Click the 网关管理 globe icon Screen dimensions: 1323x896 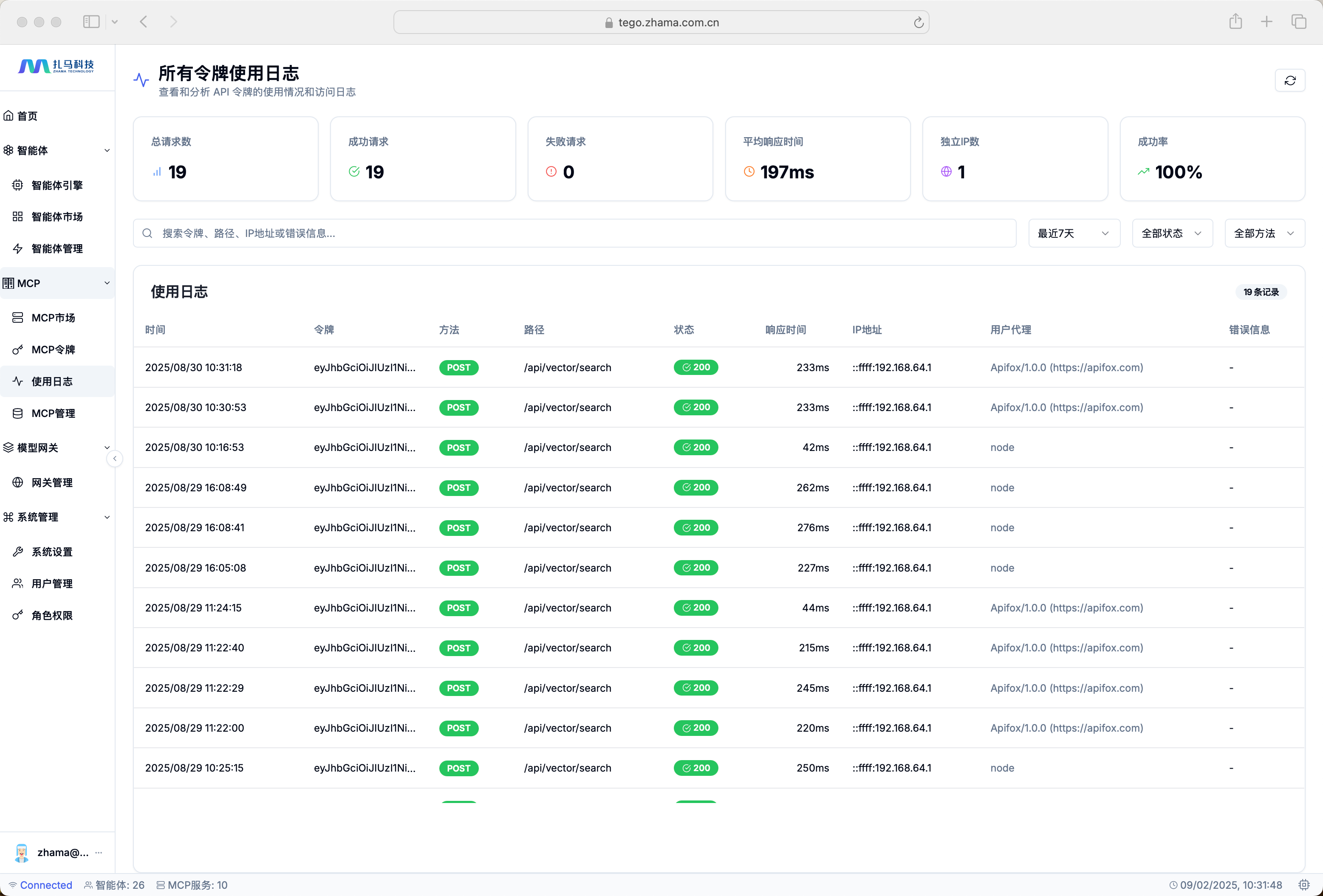(x=18, y=482)
